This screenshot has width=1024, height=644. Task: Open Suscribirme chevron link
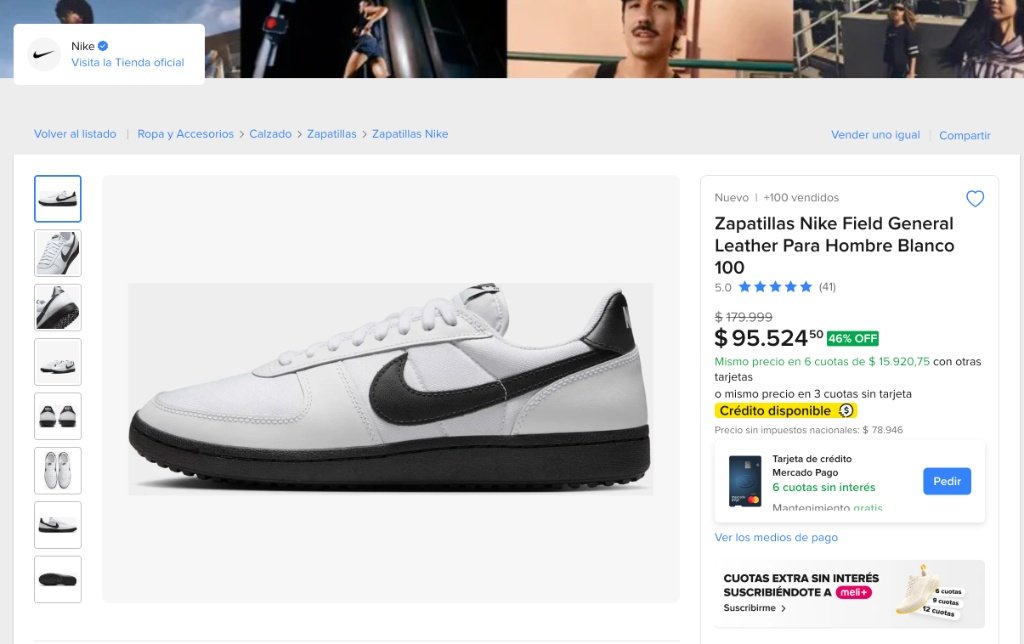pos(754,608)
